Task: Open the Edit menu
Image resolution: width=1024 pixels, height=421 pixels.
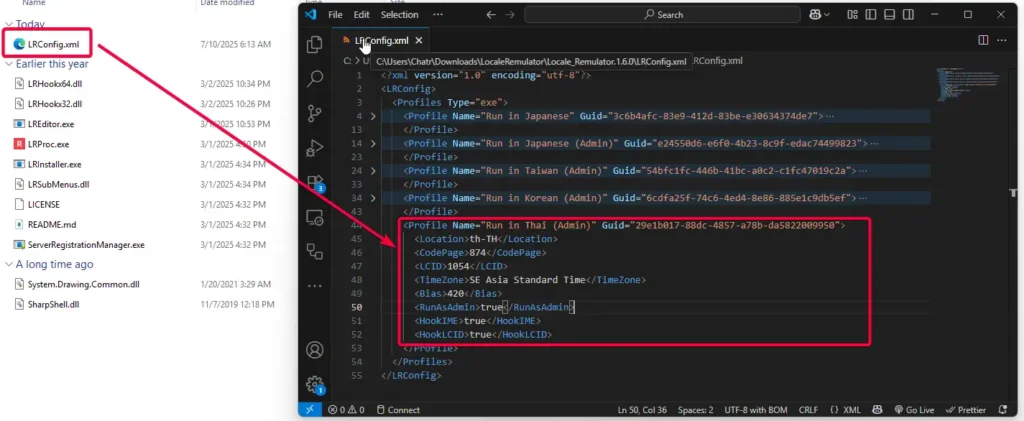Action: coord(361,14)
